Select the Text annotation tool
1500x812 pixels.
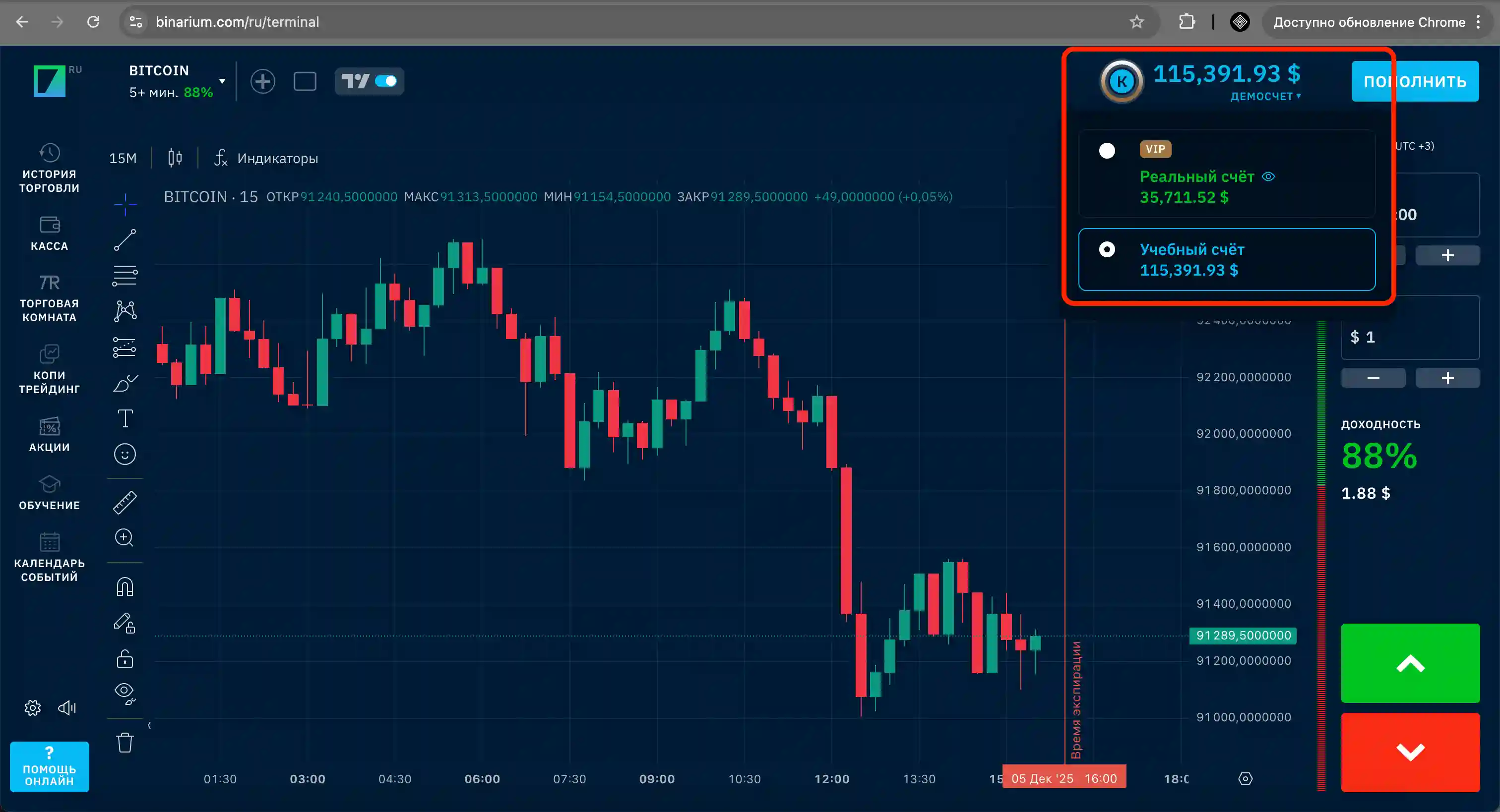125,418
